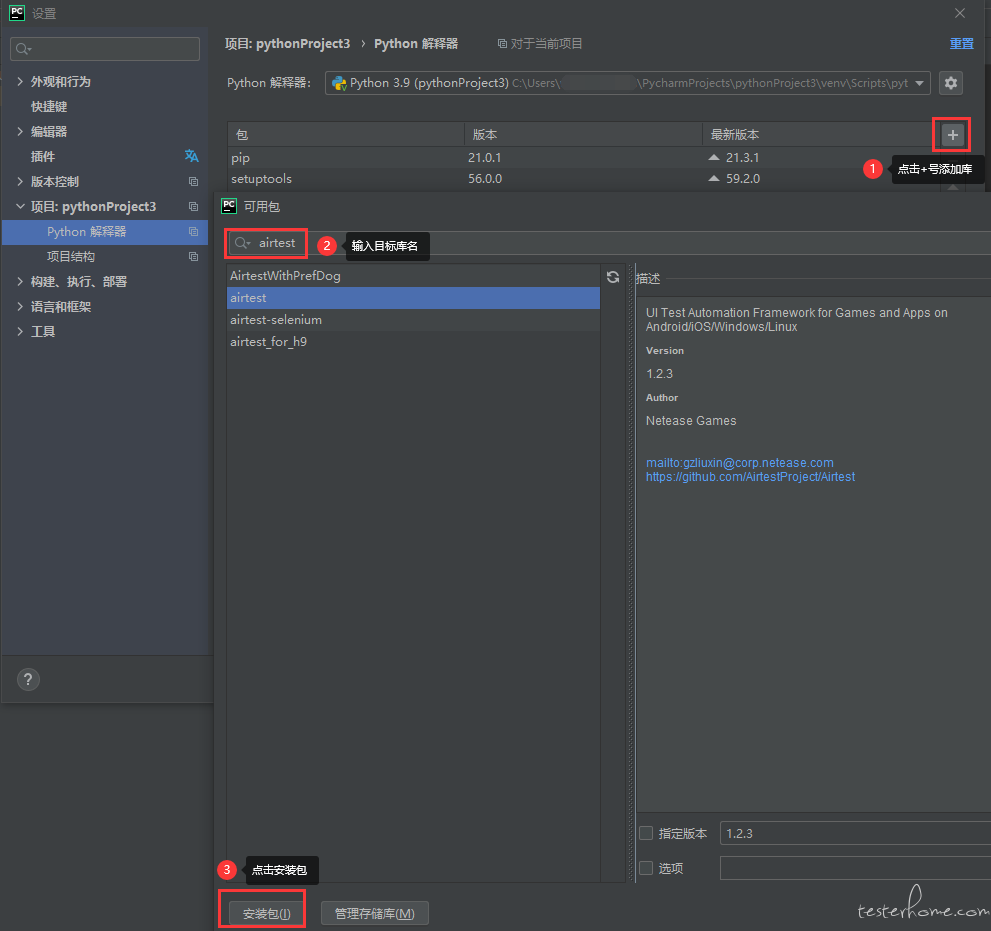Expand the 语言和框架 section

click(x=20, y=307)
